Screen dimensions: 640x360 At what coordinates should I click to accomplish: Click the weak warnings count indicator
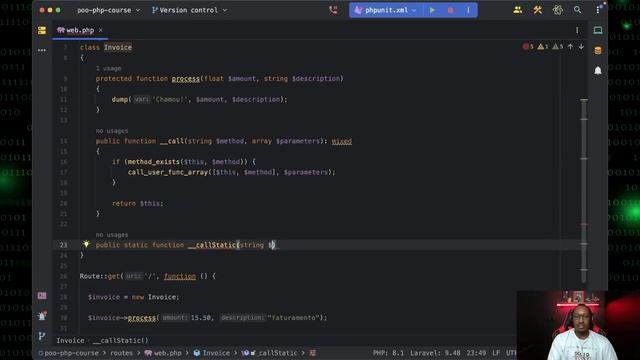[558, 47]
